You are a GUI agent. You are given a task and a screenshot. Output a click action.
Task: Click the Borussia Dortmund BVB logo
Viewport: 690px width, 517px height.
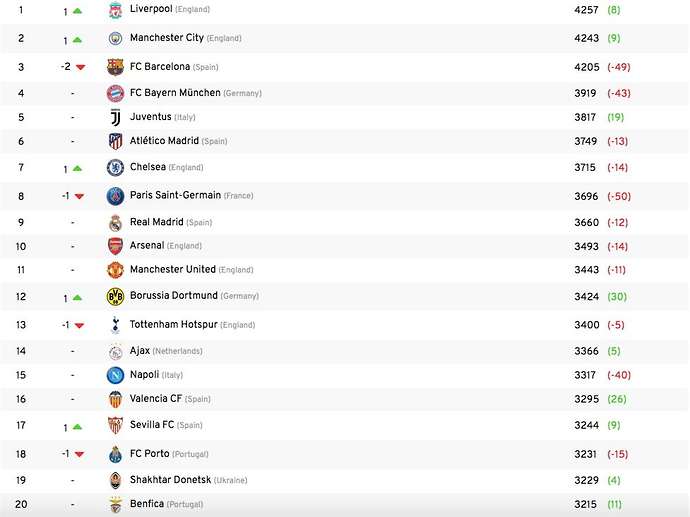pyautogui.click(x=115, y=297)
